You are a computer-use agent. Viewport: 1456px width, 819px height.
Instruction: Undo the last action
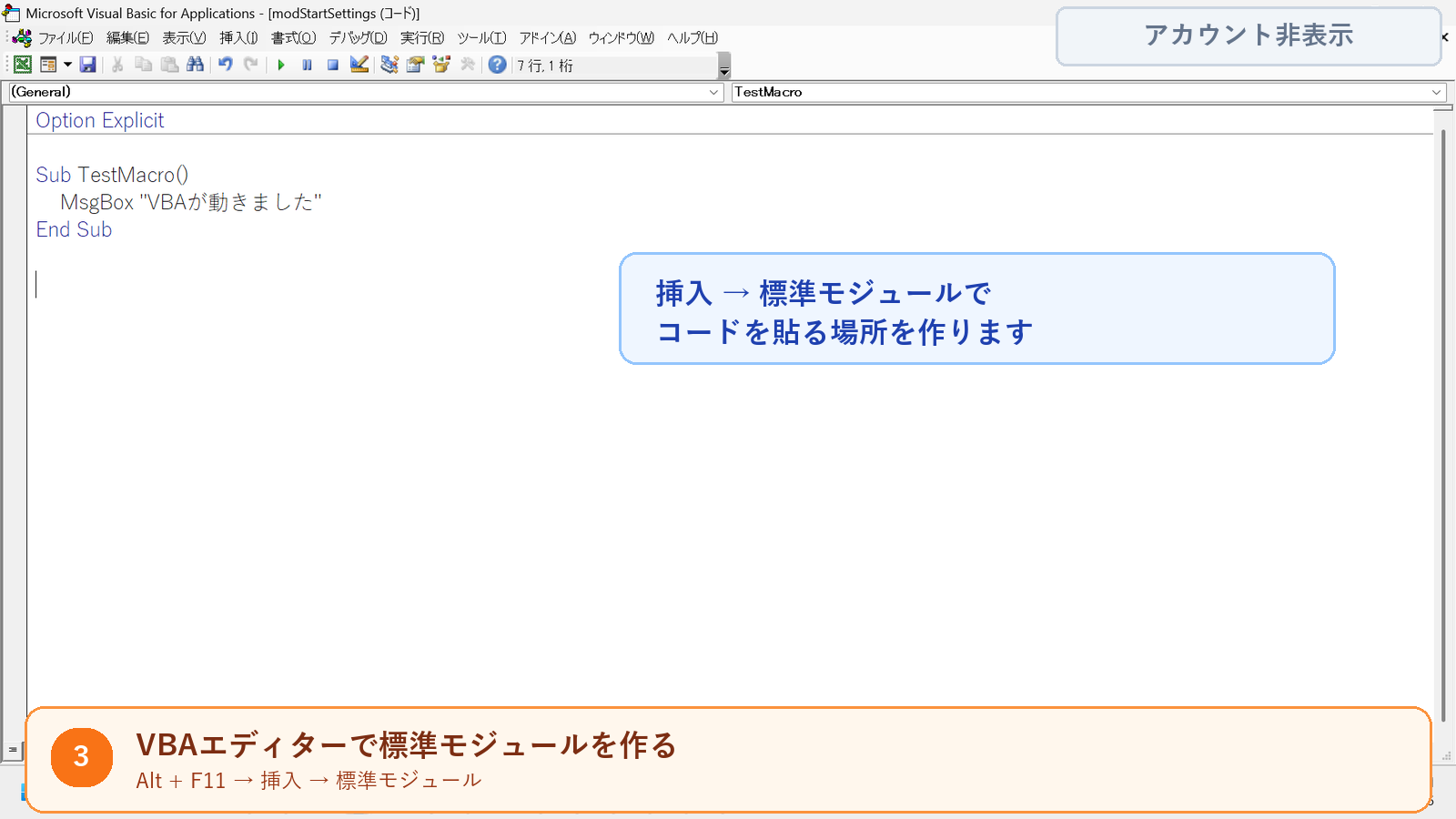[x=226, y=65]
